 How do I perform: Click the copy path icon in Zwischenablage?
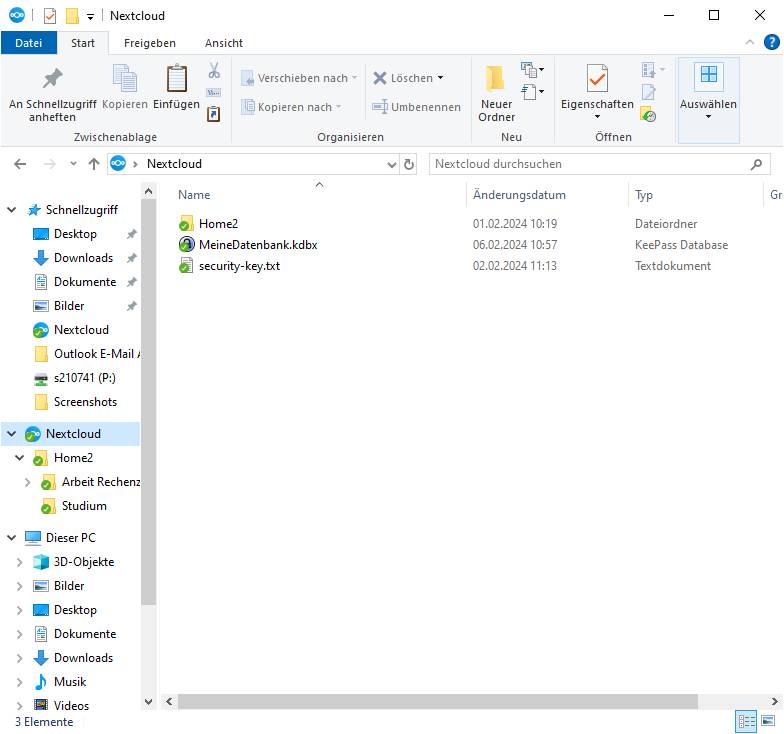pyautogui.click(x=214, y=92)
